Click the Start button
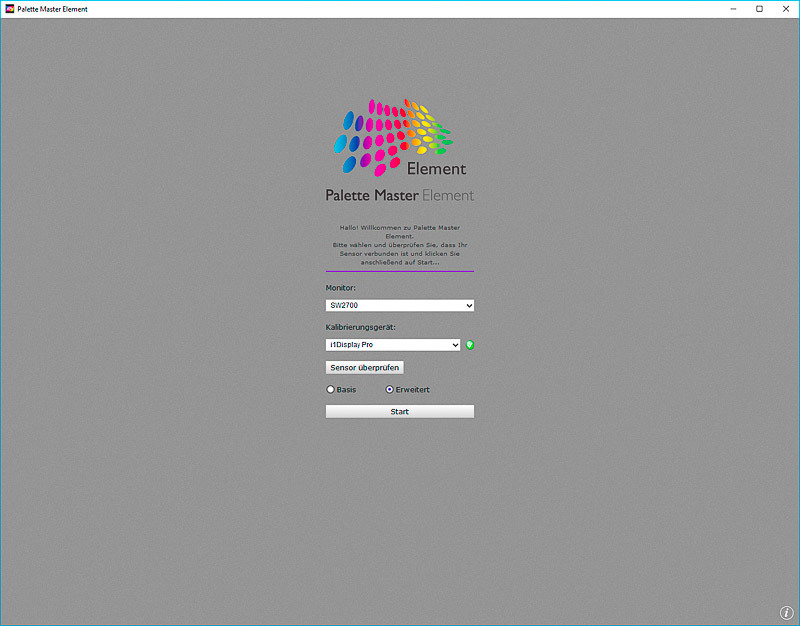800x626 pixels. pyautogui.click(x=399, y=411)
